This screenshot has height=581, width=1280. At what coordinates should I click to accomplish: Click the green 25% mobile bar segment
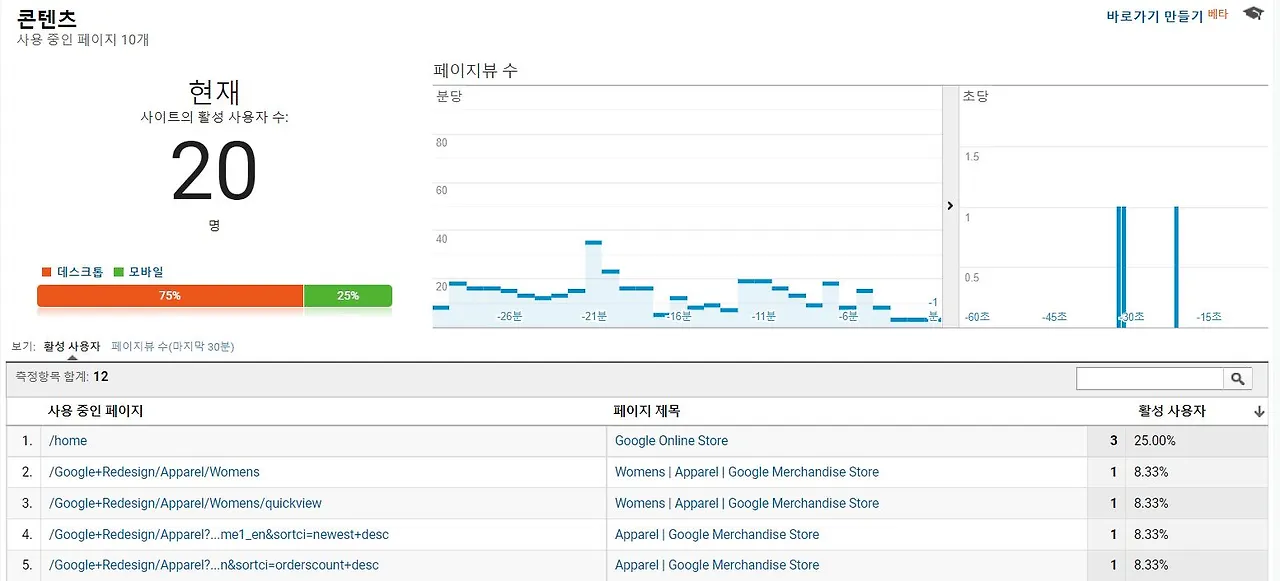coord(348,296)
